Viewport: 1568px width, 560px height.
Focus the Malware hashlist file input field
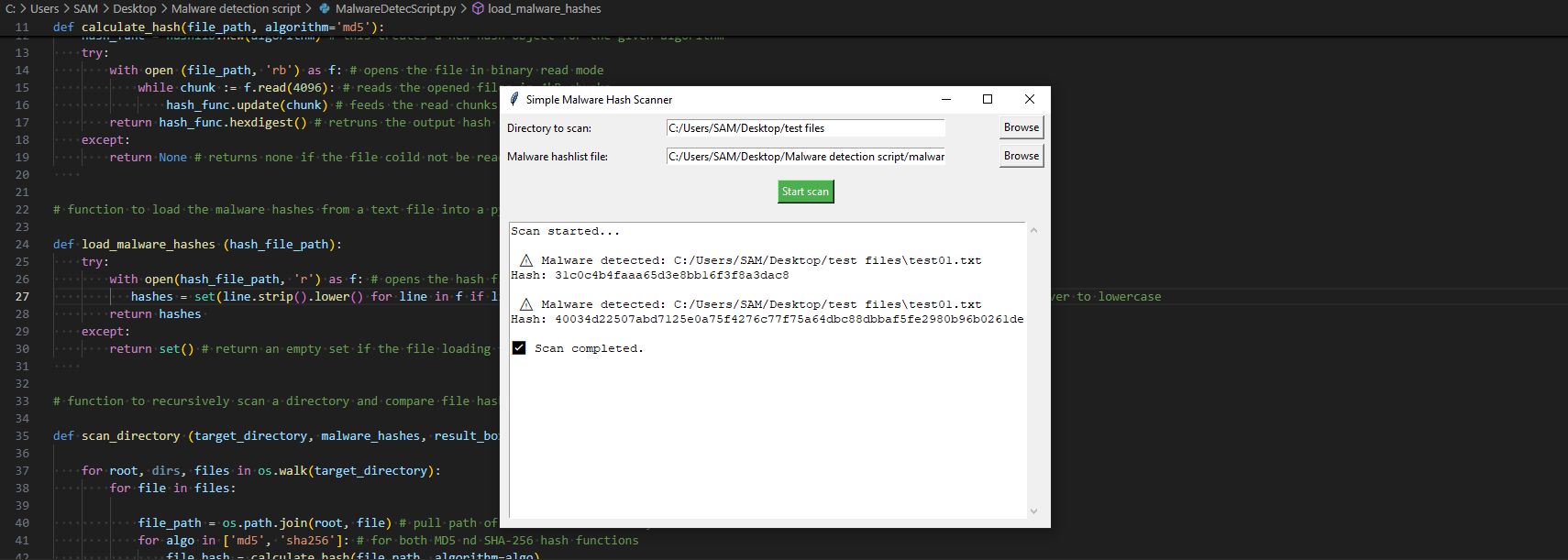tap(805, 157)
